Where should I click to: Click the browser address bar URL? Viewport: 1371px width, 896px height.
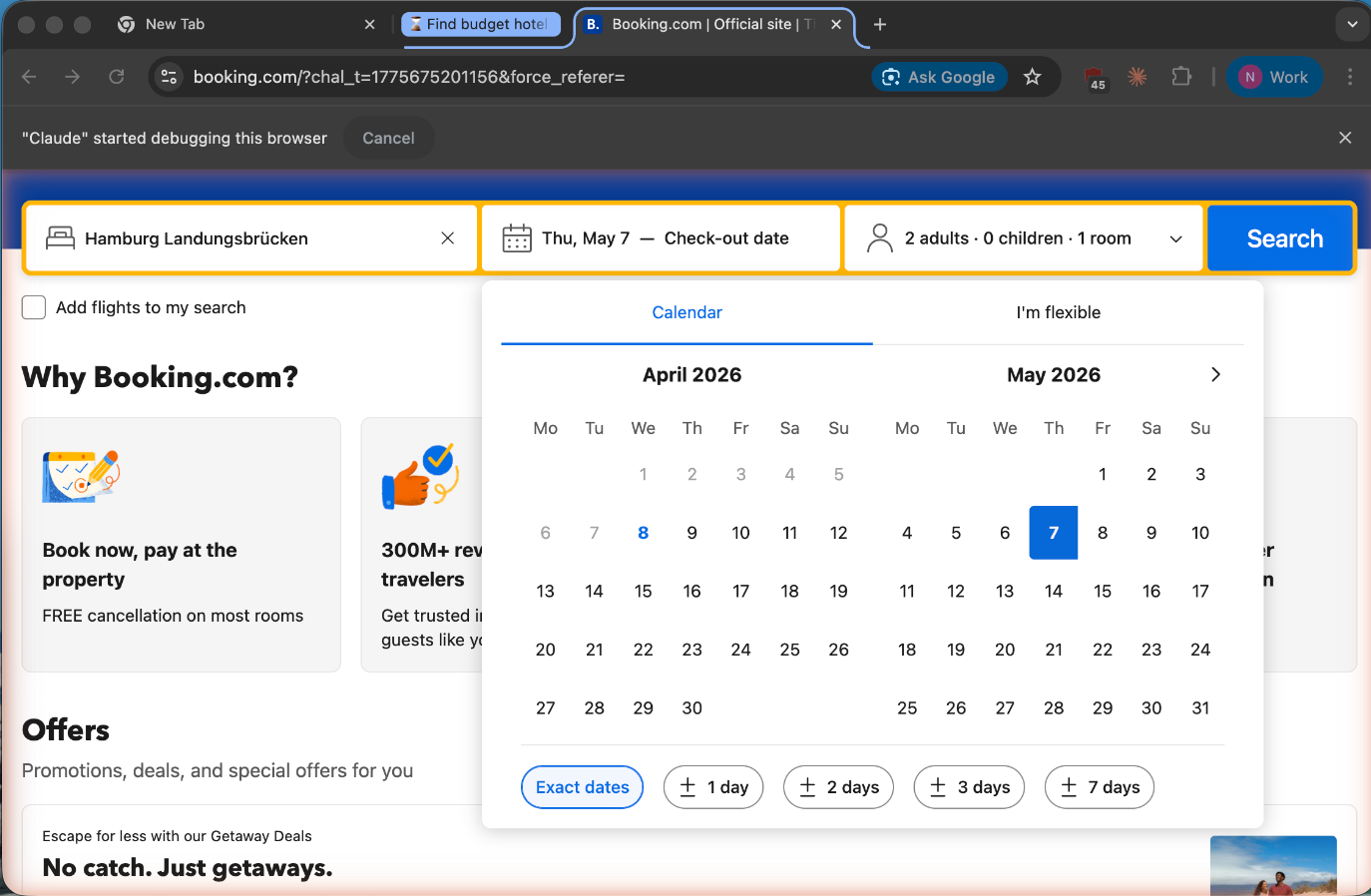coord(409,77)
